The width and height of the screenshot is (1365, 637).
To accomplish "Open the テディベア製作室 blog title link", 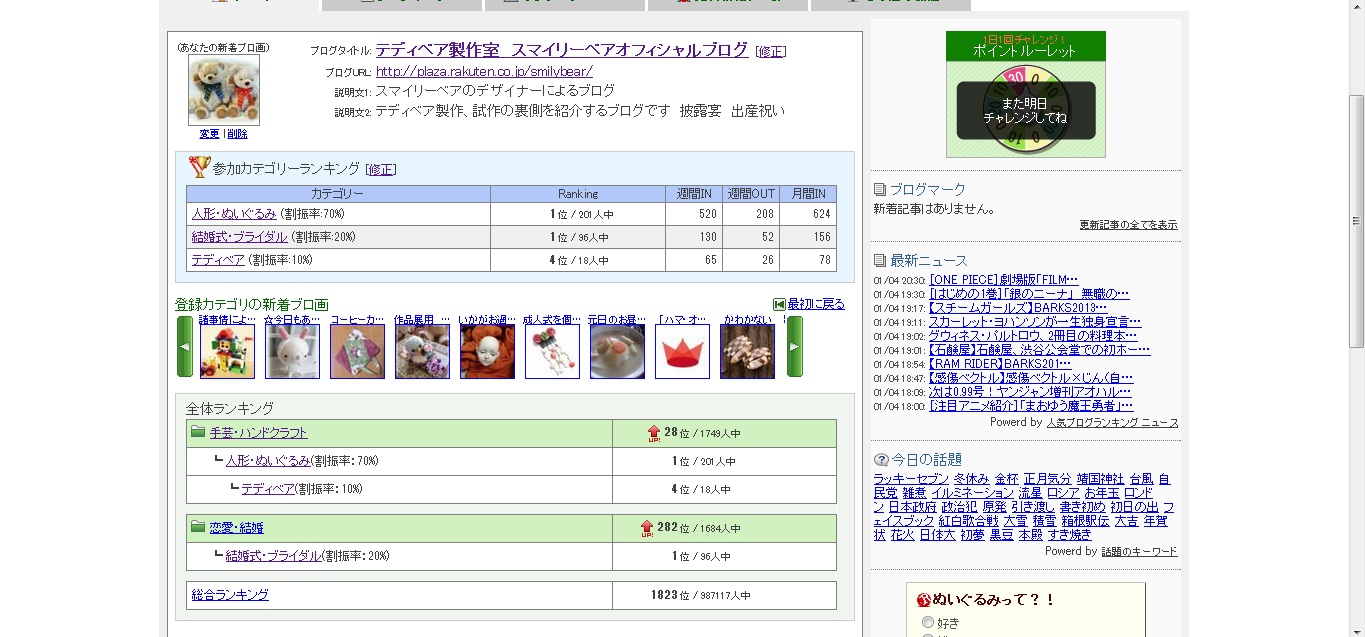I will click(562, 50).
